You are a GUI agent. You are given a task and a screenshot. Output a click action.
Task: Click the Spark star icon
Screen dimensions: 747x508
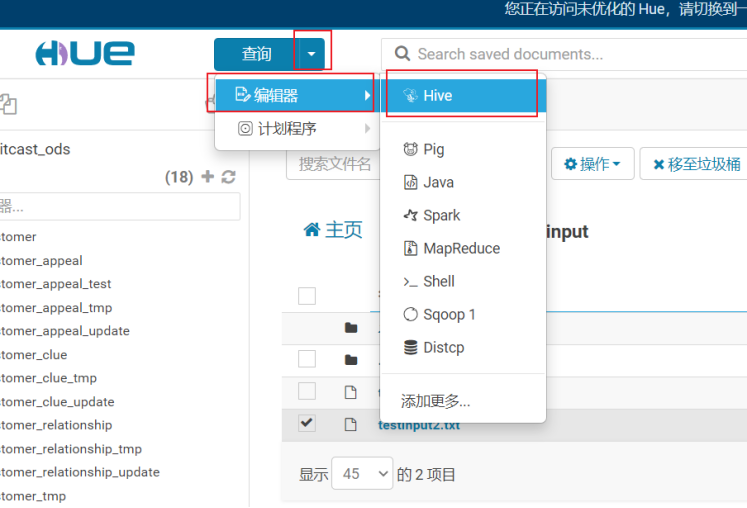[x=410, y=215]
